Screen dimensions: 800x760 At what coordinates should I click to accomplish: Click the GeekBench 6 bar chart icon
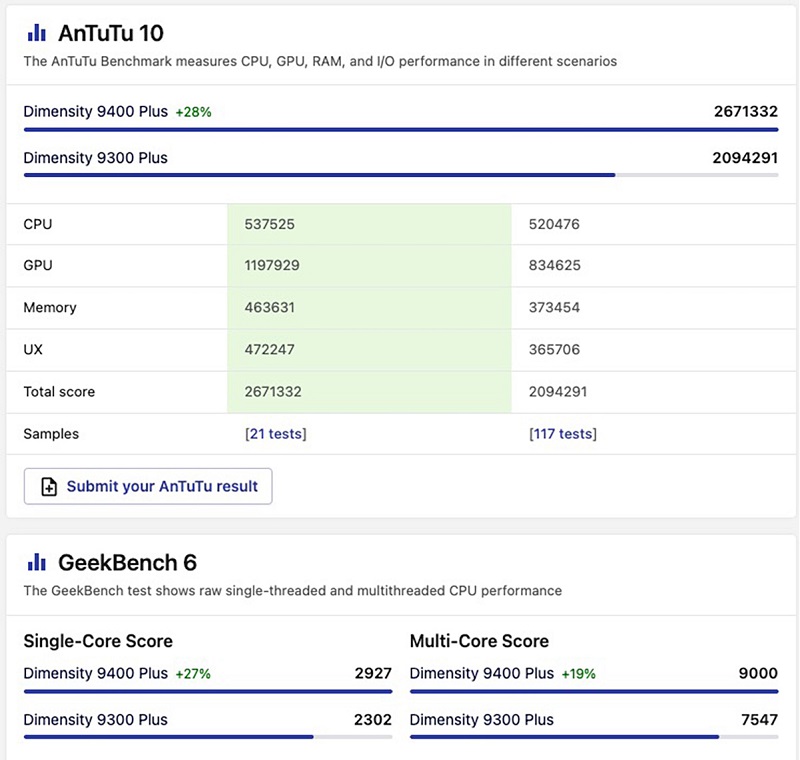pos(37,562)
